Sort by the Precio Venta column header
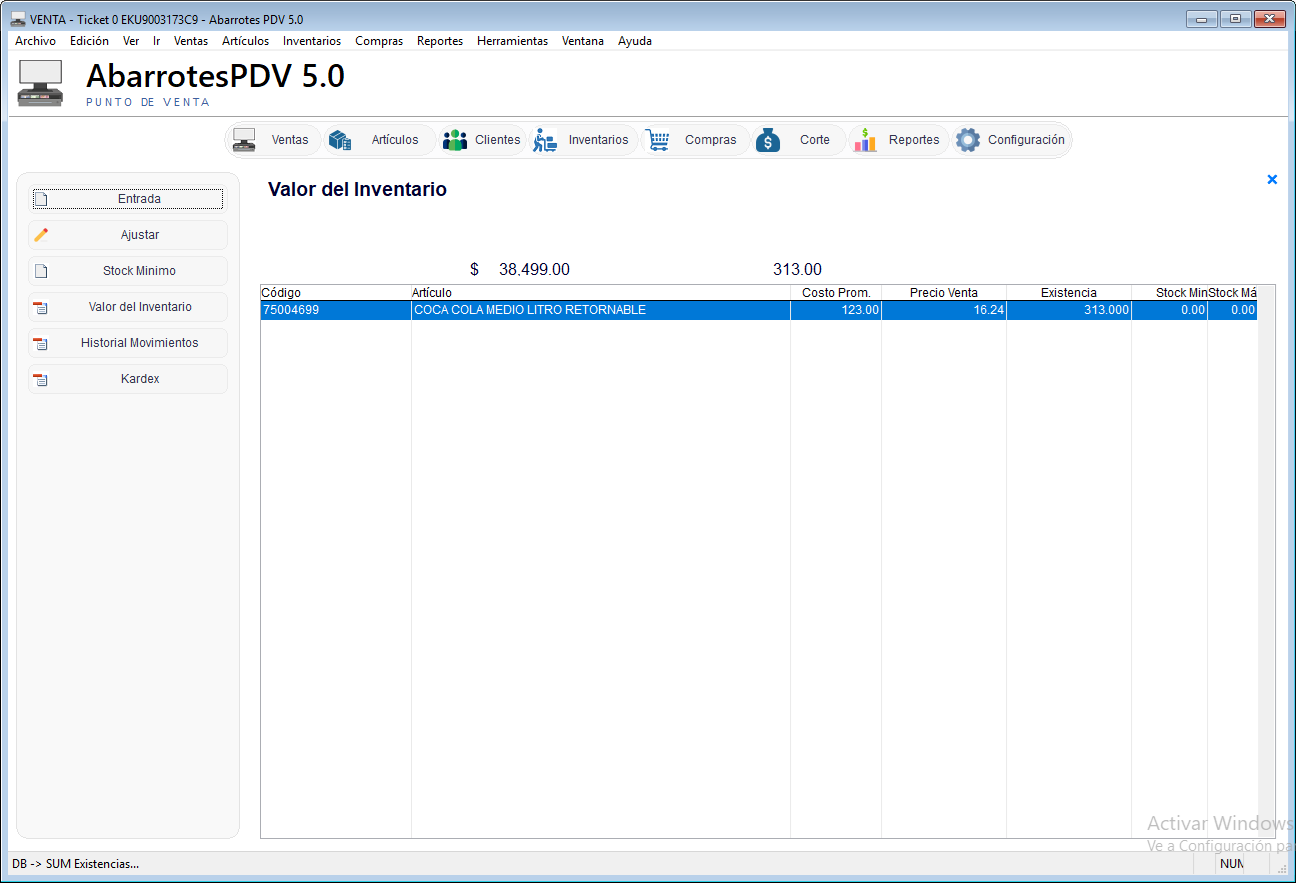 [x=944, y=293]
